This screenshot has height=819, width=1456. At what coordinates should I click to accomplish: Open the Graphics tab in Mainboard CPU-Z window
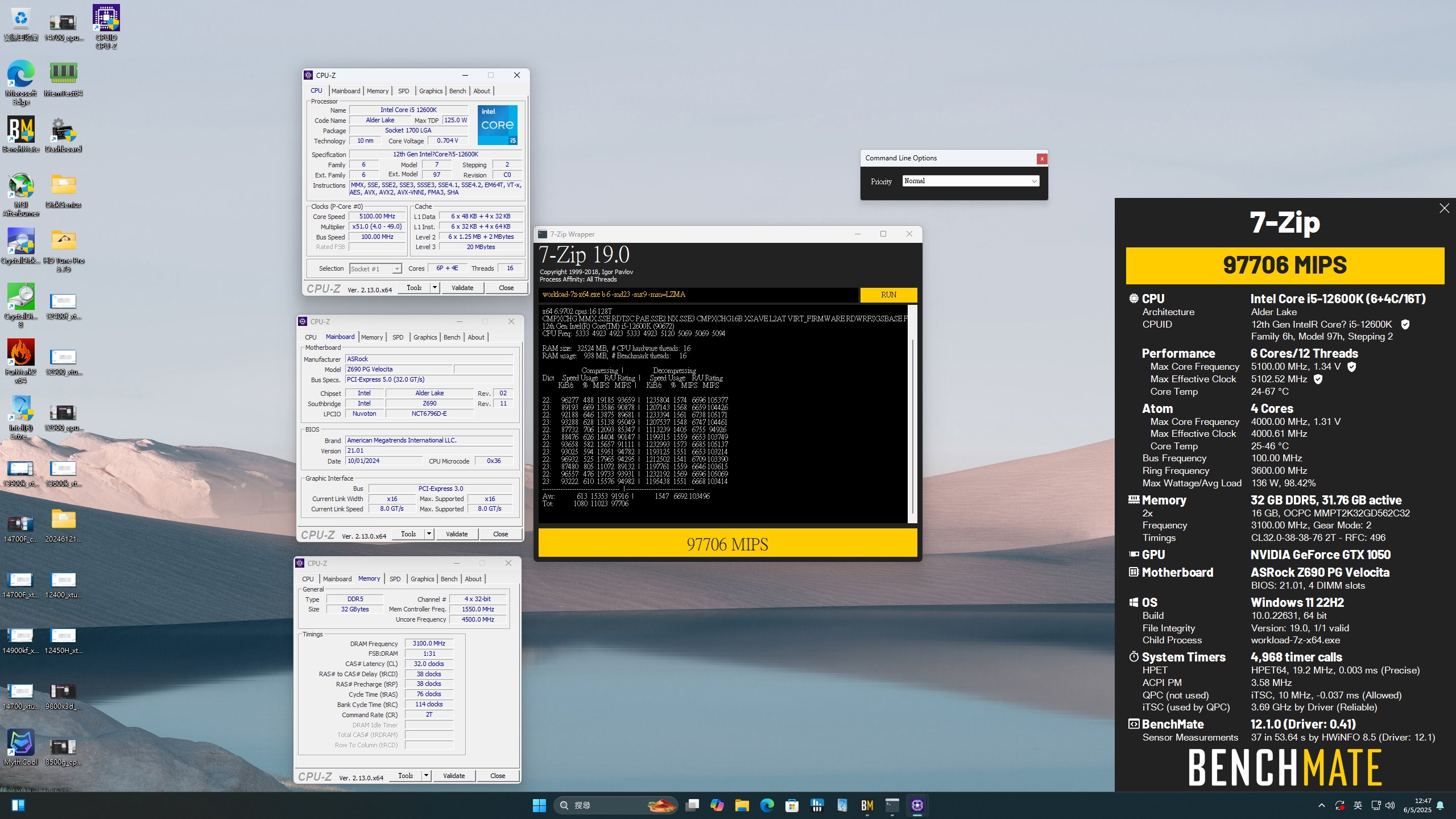tap(425, 337)
